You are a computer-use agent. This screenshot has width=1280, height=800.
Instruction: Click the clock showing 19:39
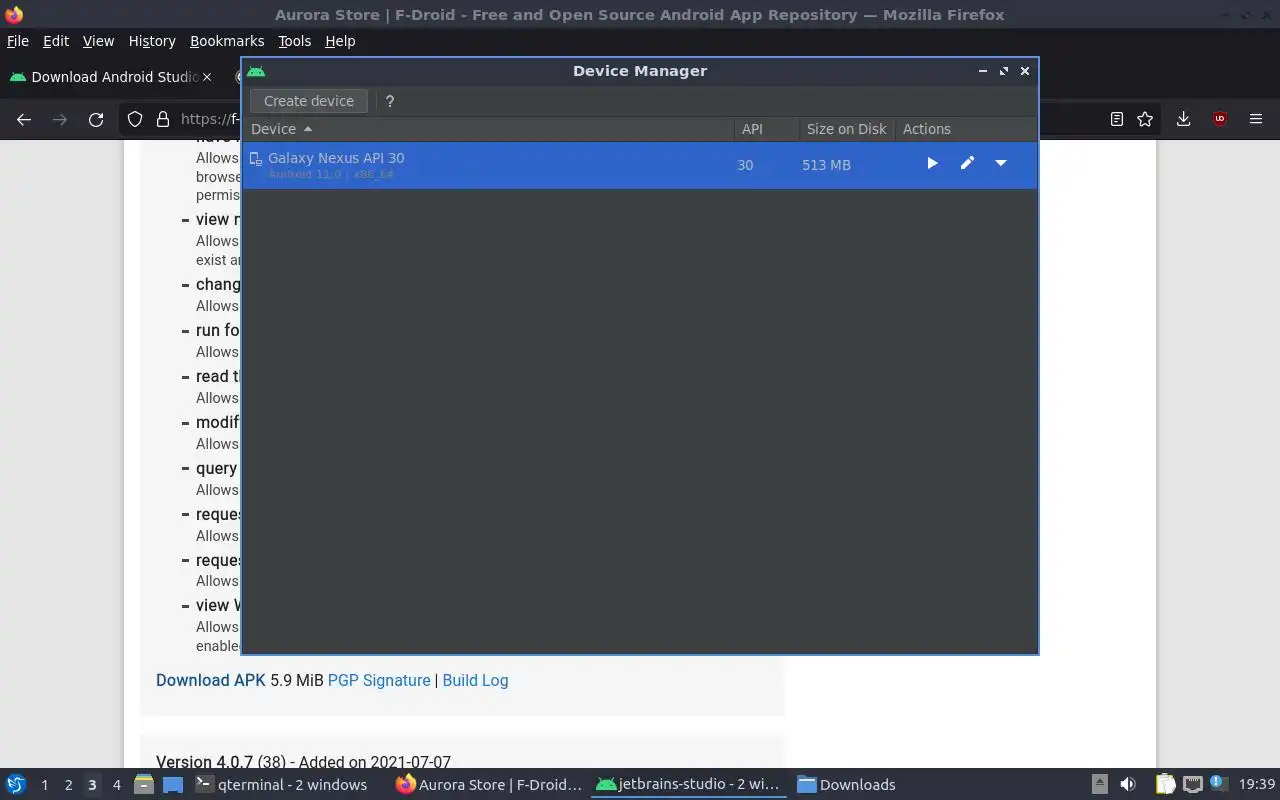1257,785
